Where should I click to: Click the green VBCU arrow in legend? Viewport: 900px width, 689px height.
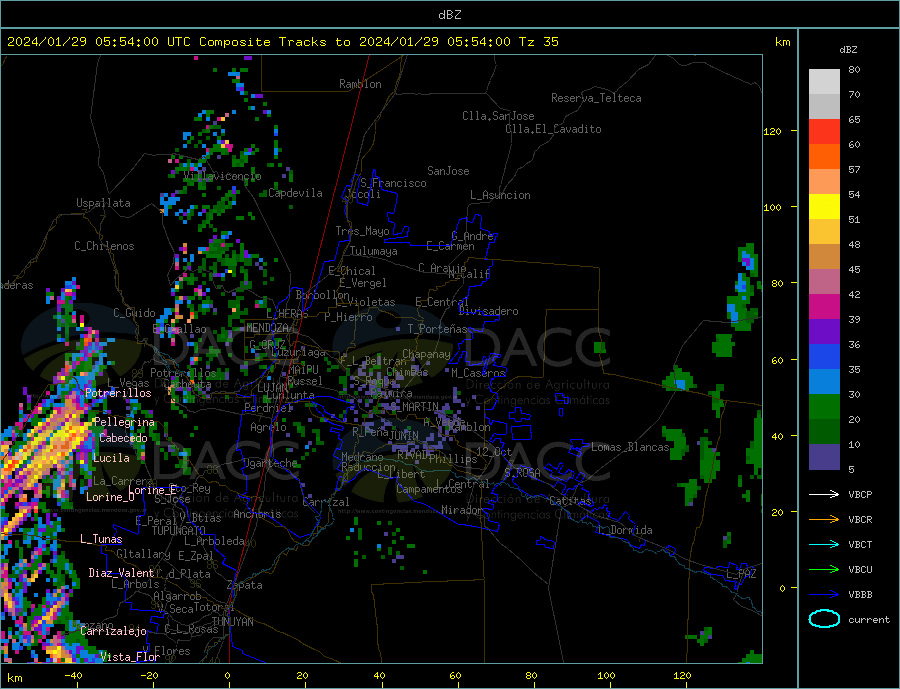[824, 570]
